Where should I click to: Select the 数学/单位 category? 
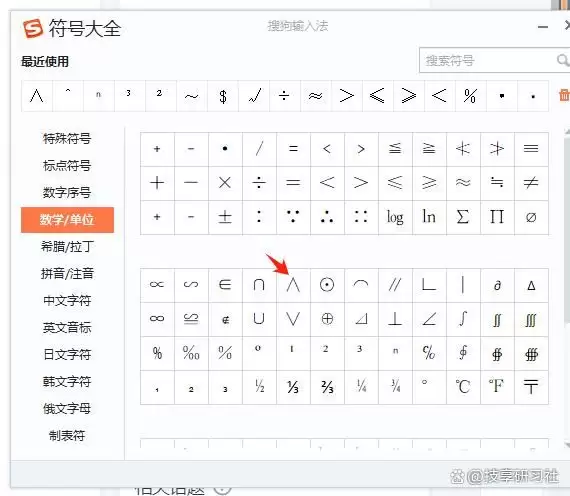pyautogui.click(x=67, y=220)
